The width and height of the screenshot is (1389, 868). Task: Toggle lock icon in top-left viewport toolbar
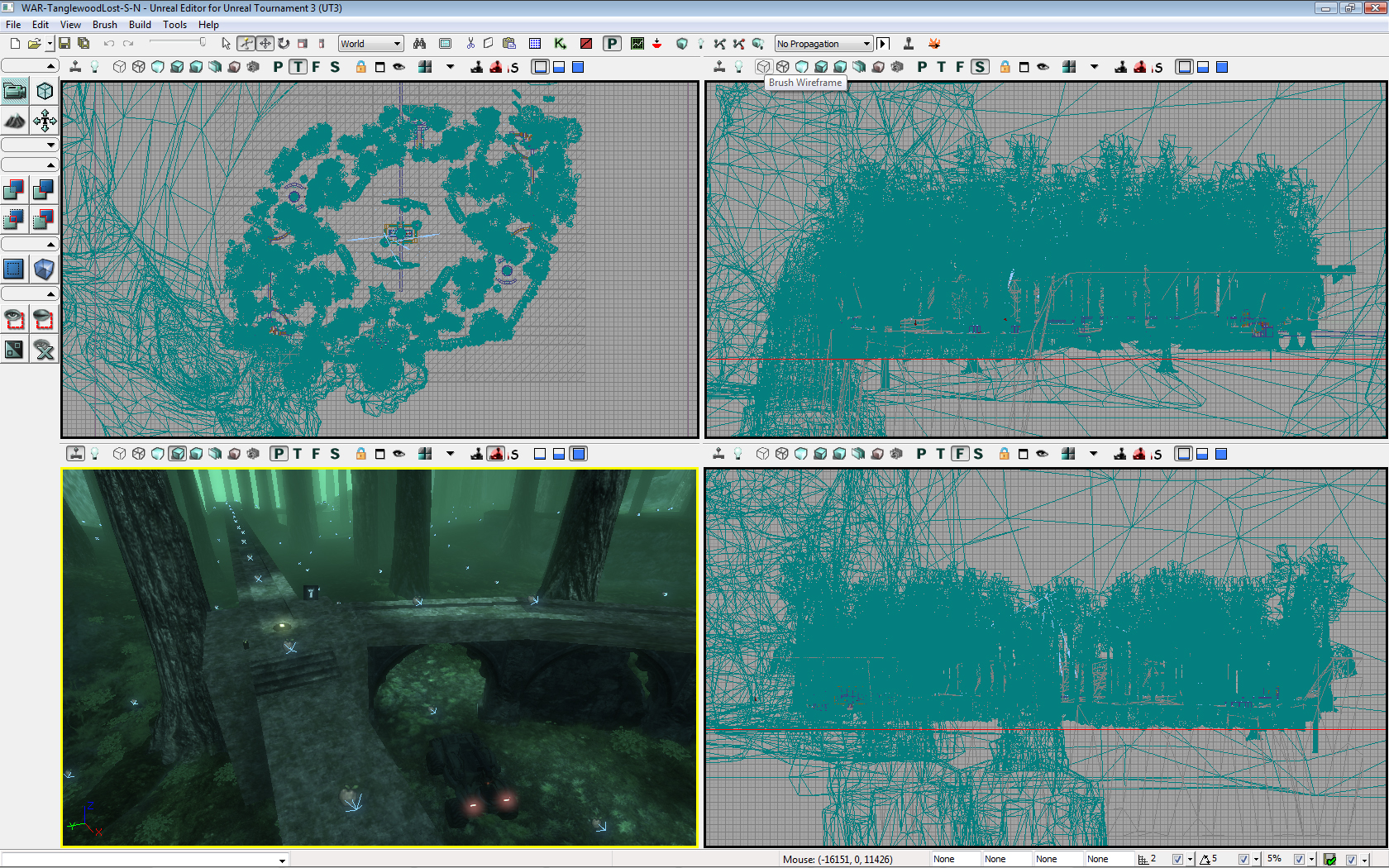coord(361,67)
